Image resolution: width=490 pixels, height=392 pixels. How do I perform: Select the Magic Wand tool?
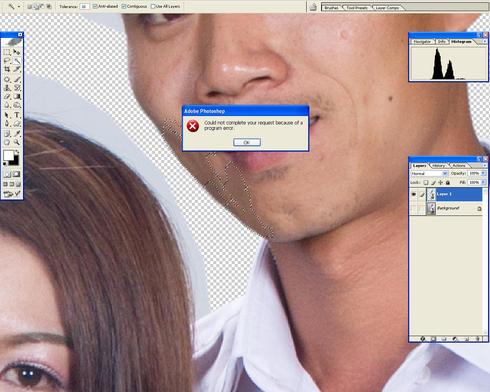(17, 61)
